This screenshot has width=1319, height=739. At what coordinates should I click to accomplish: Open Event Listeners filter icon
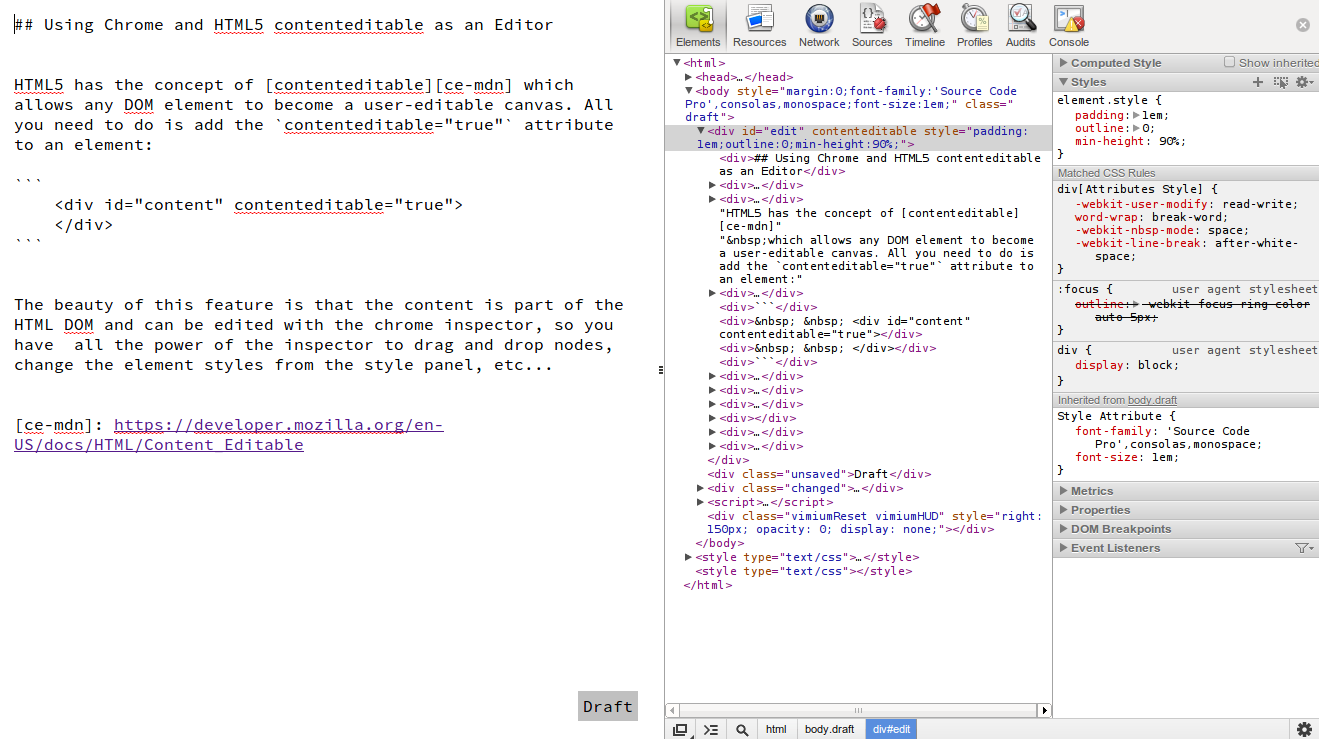[x=1304, y=548]
